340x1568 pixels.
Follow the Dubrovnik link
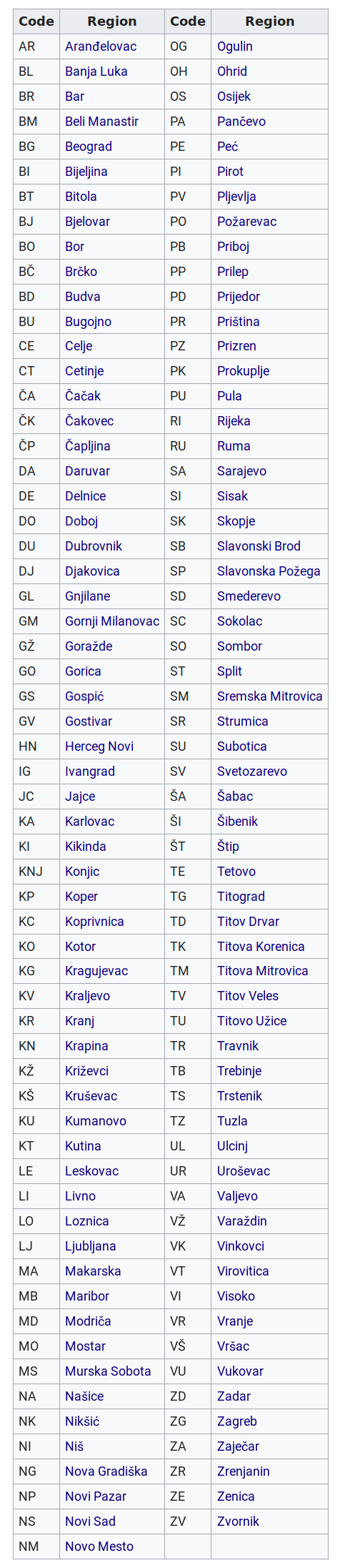click(x=94, y=546)
